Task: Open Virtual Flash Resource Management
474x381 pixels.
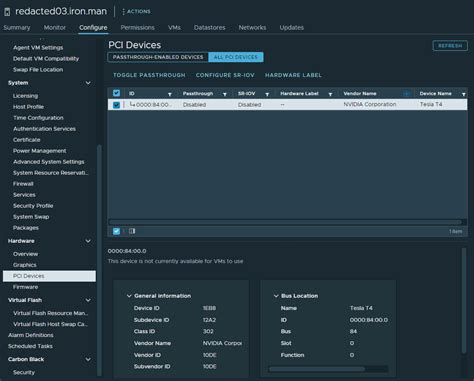Action: coord(50,313)
